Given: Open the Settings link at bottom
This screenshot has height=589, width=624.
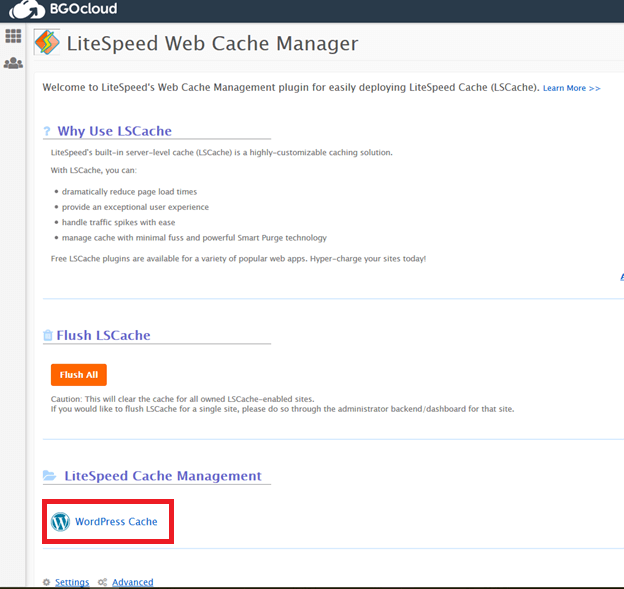Looking at the screenshot, I should pos(72,582).
